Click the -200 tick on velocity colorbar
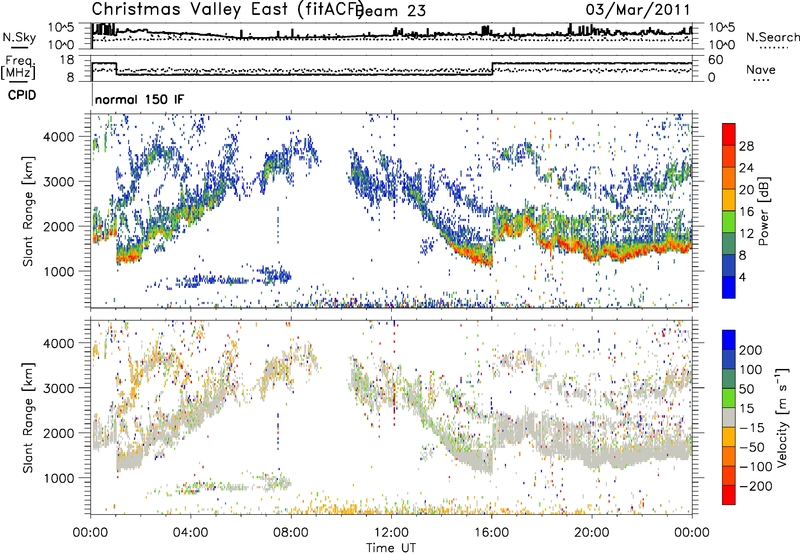This screenshot has width=800, height=554. click(x=756, y=486)
